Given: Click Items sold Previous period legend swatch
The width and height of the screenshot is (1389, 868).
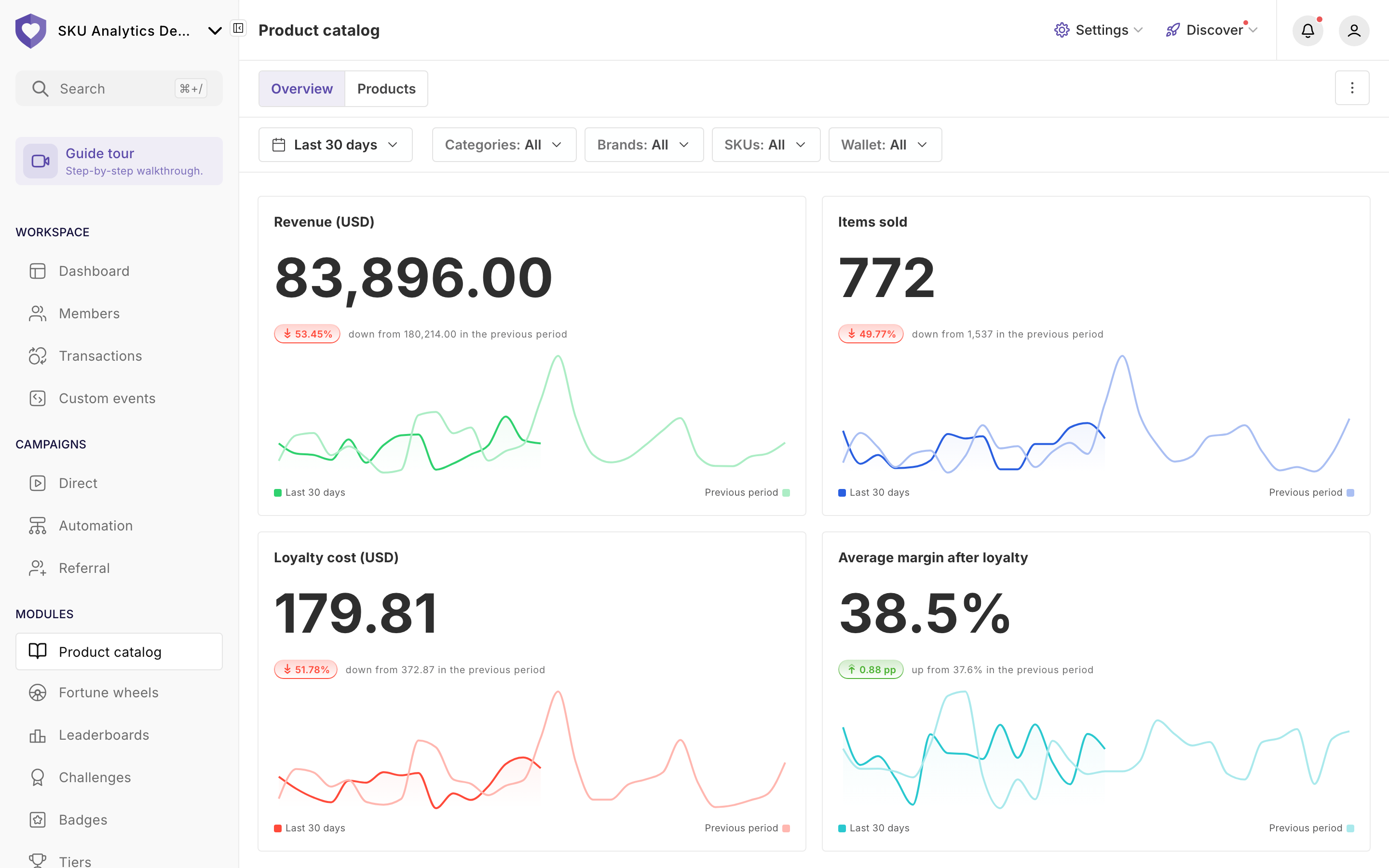Looking at the screenshot, I should point(1350,492).
